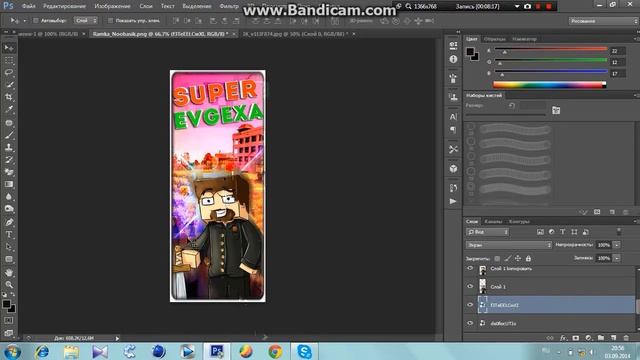Pick a color from the spectrum ramp
Image resolution: width=640 pixels, height=360 pixels.
click(549, 85)
